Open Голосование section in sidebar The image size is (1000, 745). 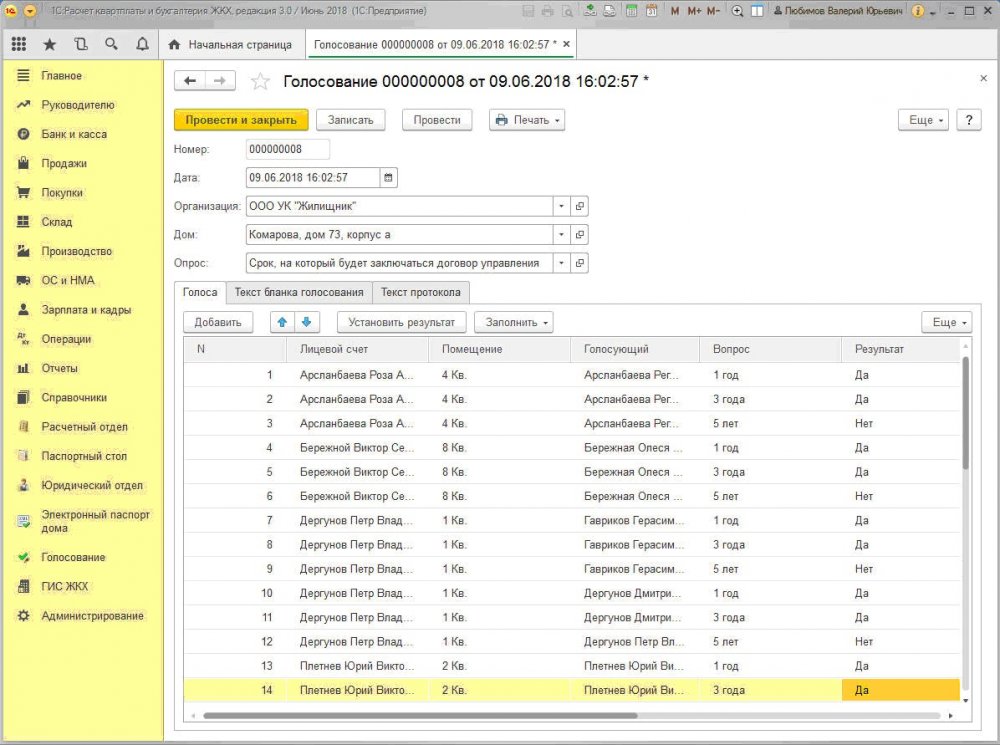tap(73, 557)
